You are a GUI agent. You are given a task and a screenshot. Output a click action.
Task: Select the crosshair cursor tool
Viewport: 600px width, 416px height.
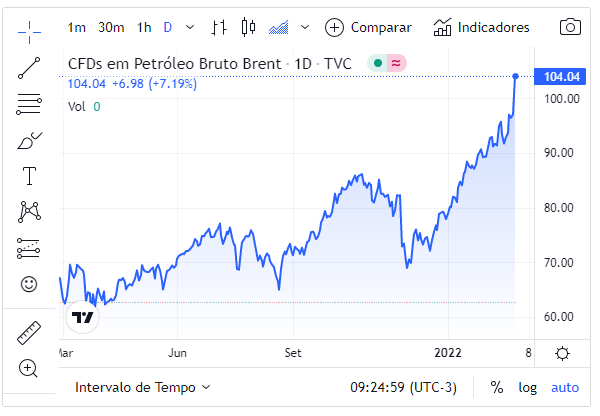click(x=29, y=27)
